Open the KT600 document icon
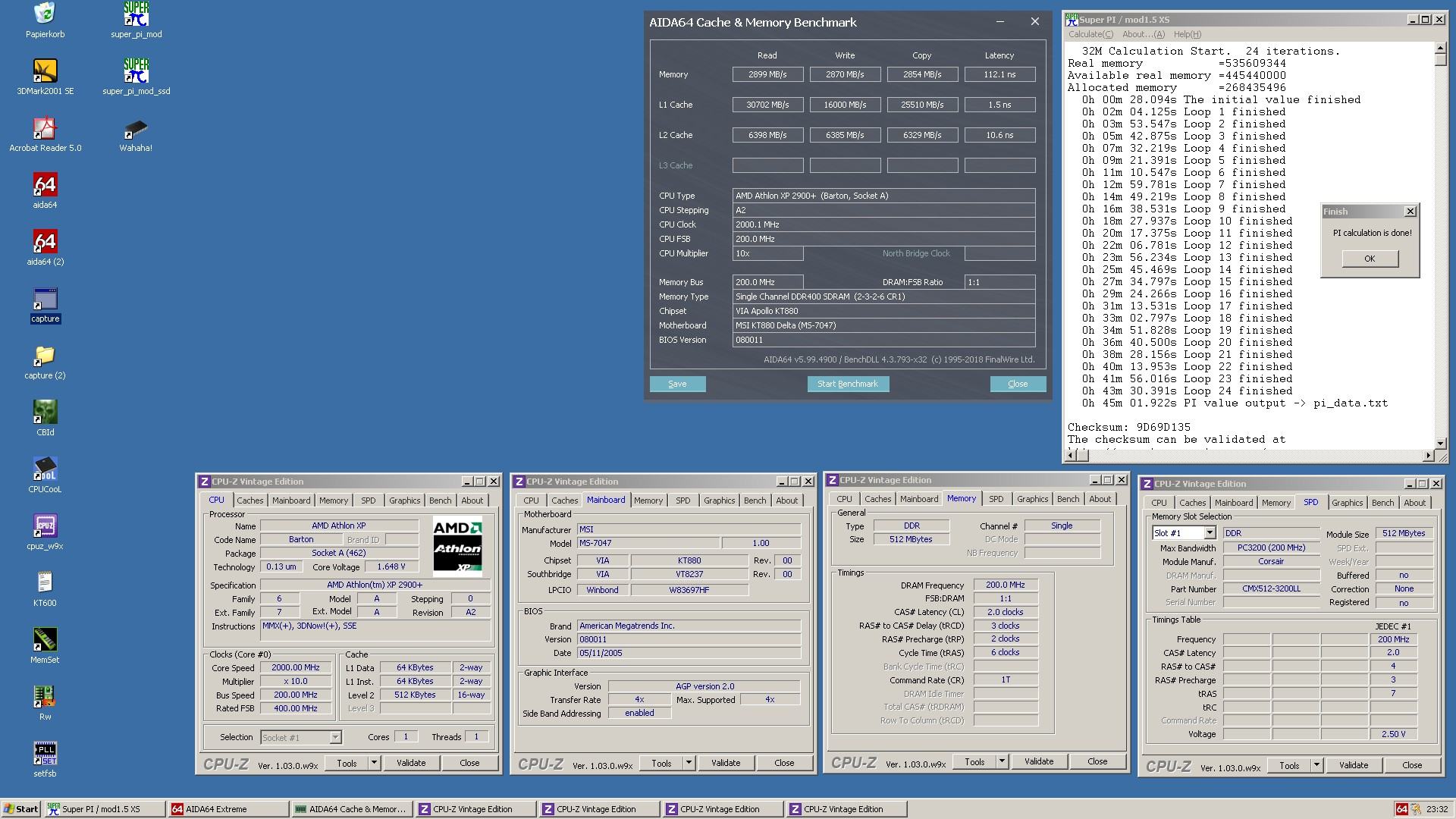Viewport: 1456px width, 819px height. (45, 589)
